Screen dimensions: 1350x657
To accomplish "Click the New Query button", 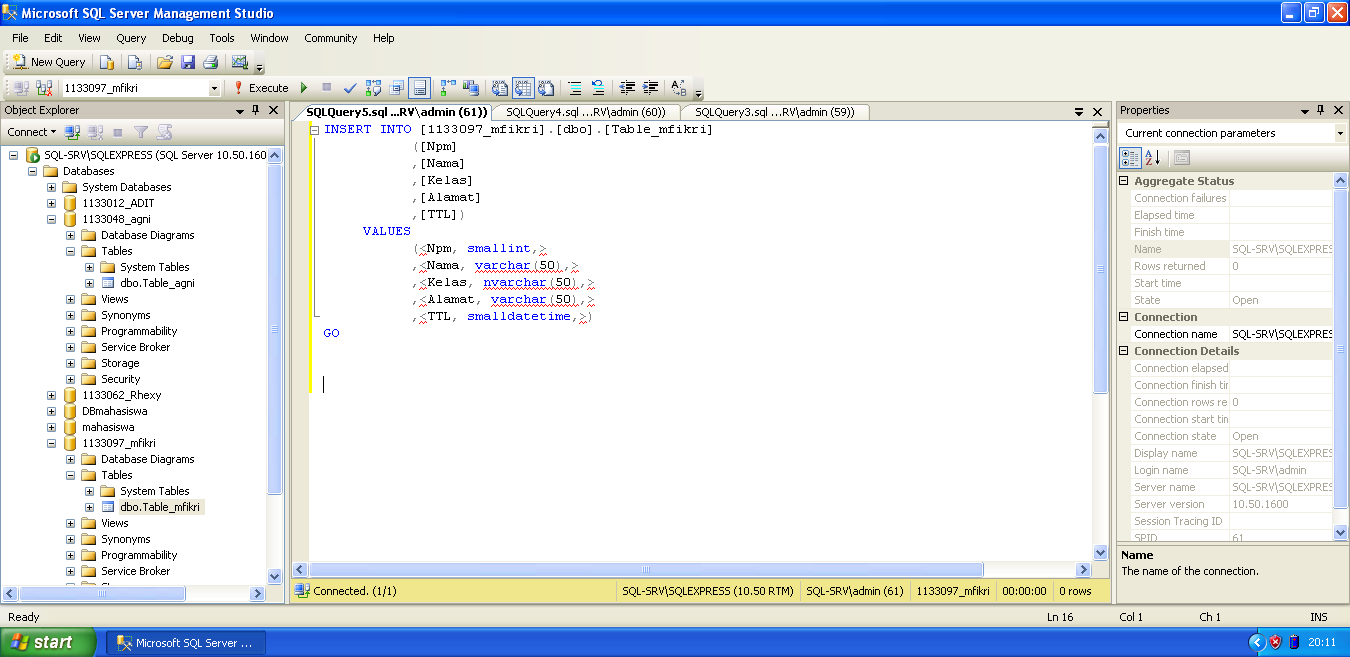I will pos(49,62).
